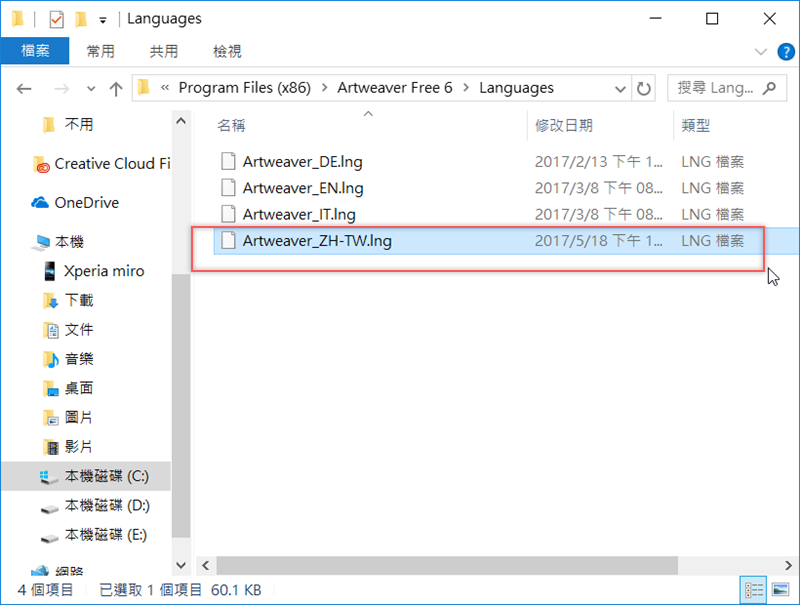The width and height of the screenshot is (800, 605).
Task: Click the file list horizontal scrollbar thumb
Action: coord(447,565)
